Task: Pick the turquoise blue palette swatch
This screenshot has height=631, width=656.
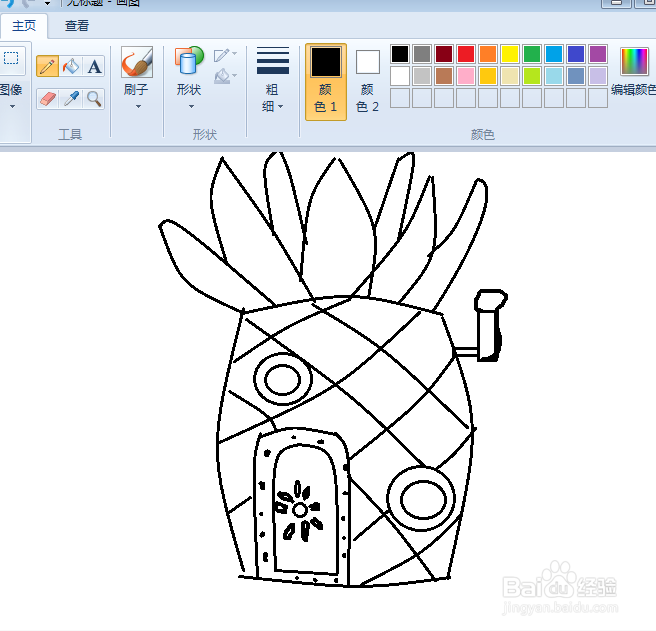Action: tap(554, 54)
